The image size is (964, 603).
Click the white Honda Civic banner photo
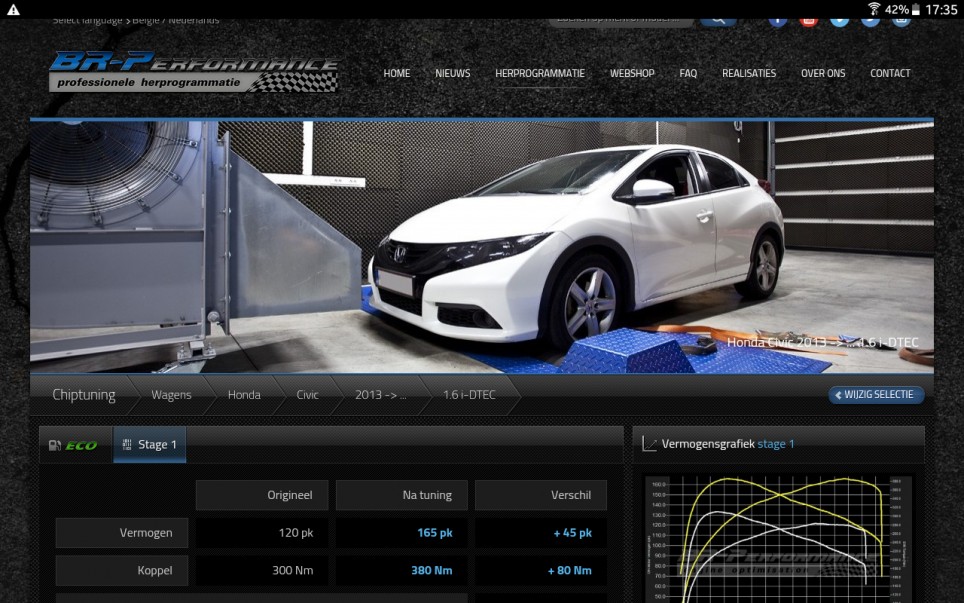(481, 246)
